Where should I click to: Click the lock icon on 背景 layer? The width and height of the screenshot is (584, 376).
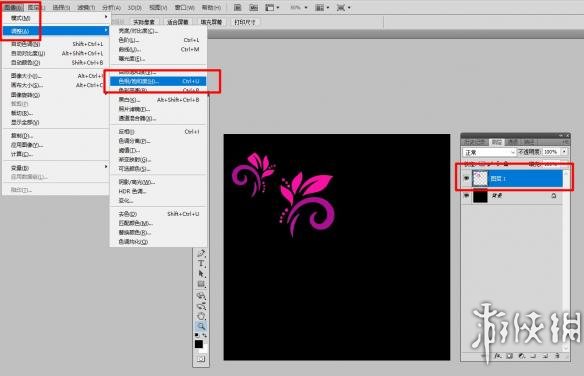pos(554,196)
